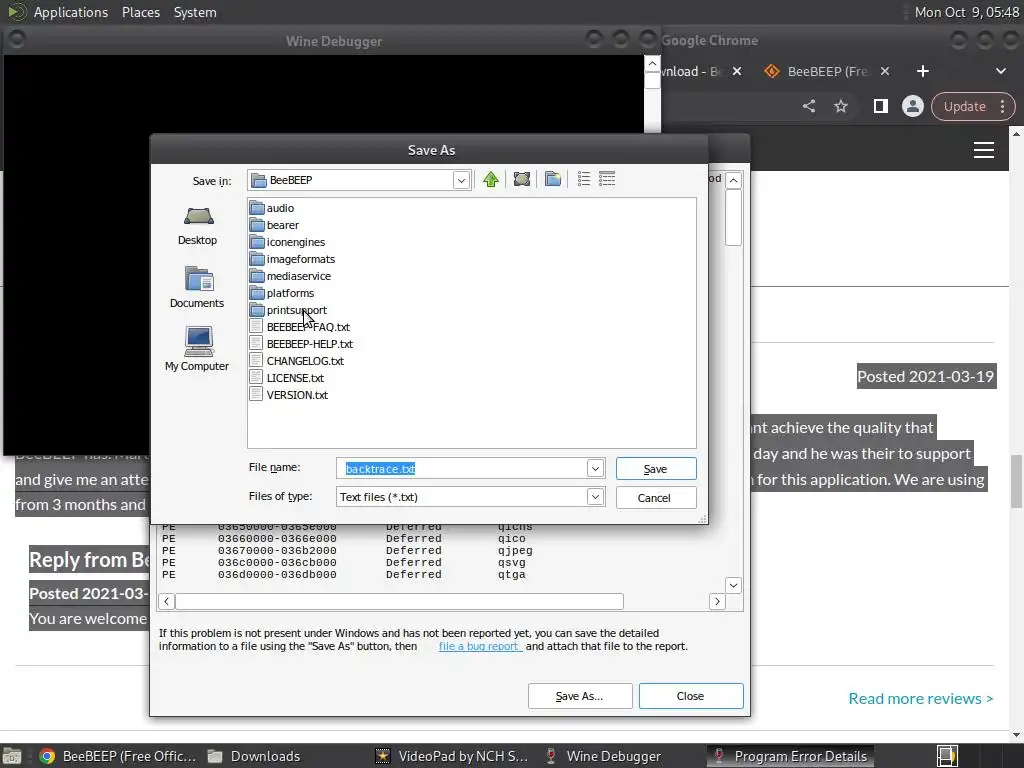The height and width of the screenshot is (768, 1024).
Task: Switch to details view icon
Action: [607, 179]
